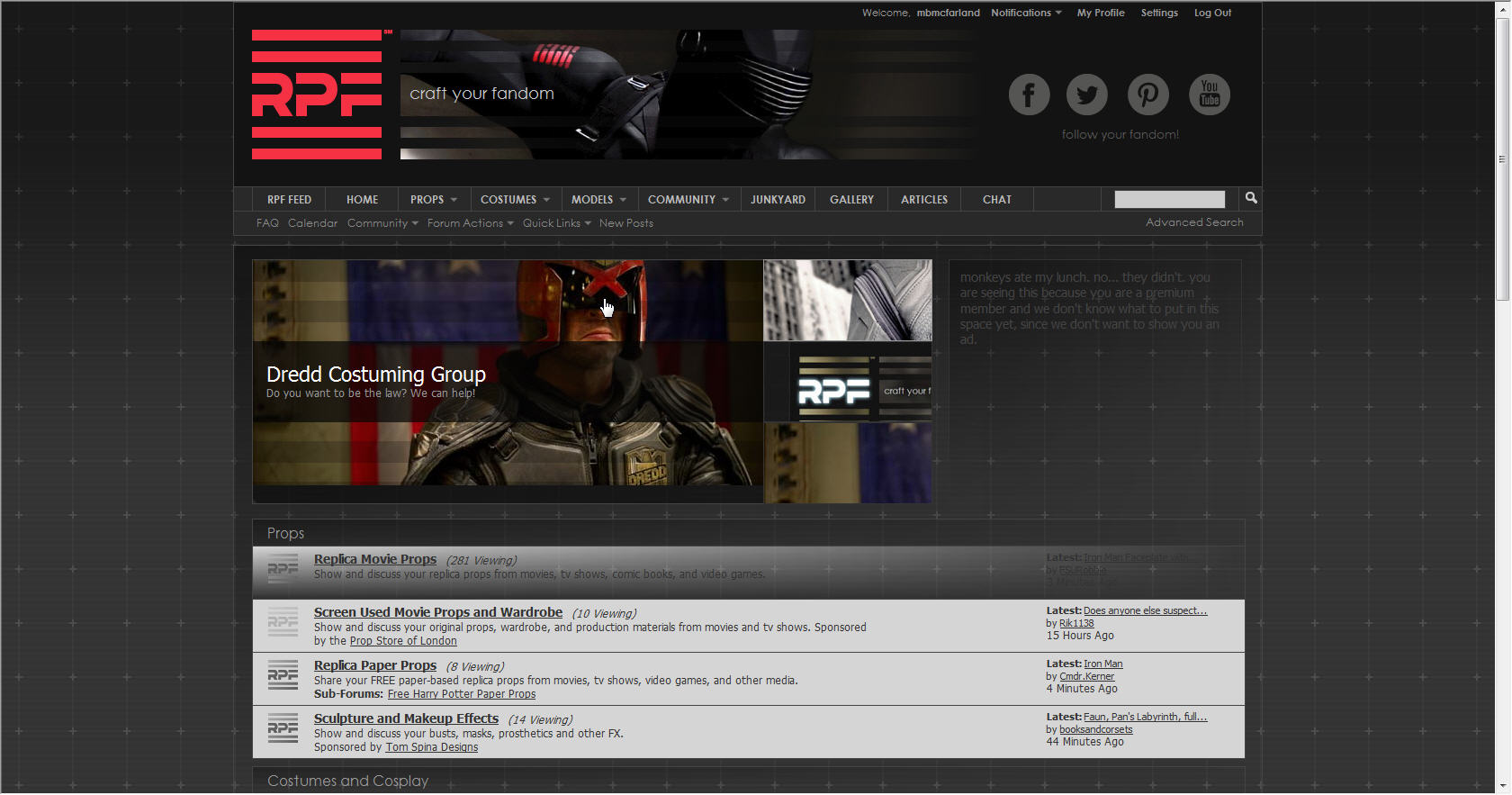1512x795 pixels.
Task: Open the Settings link
Action: click(1159, 13)
